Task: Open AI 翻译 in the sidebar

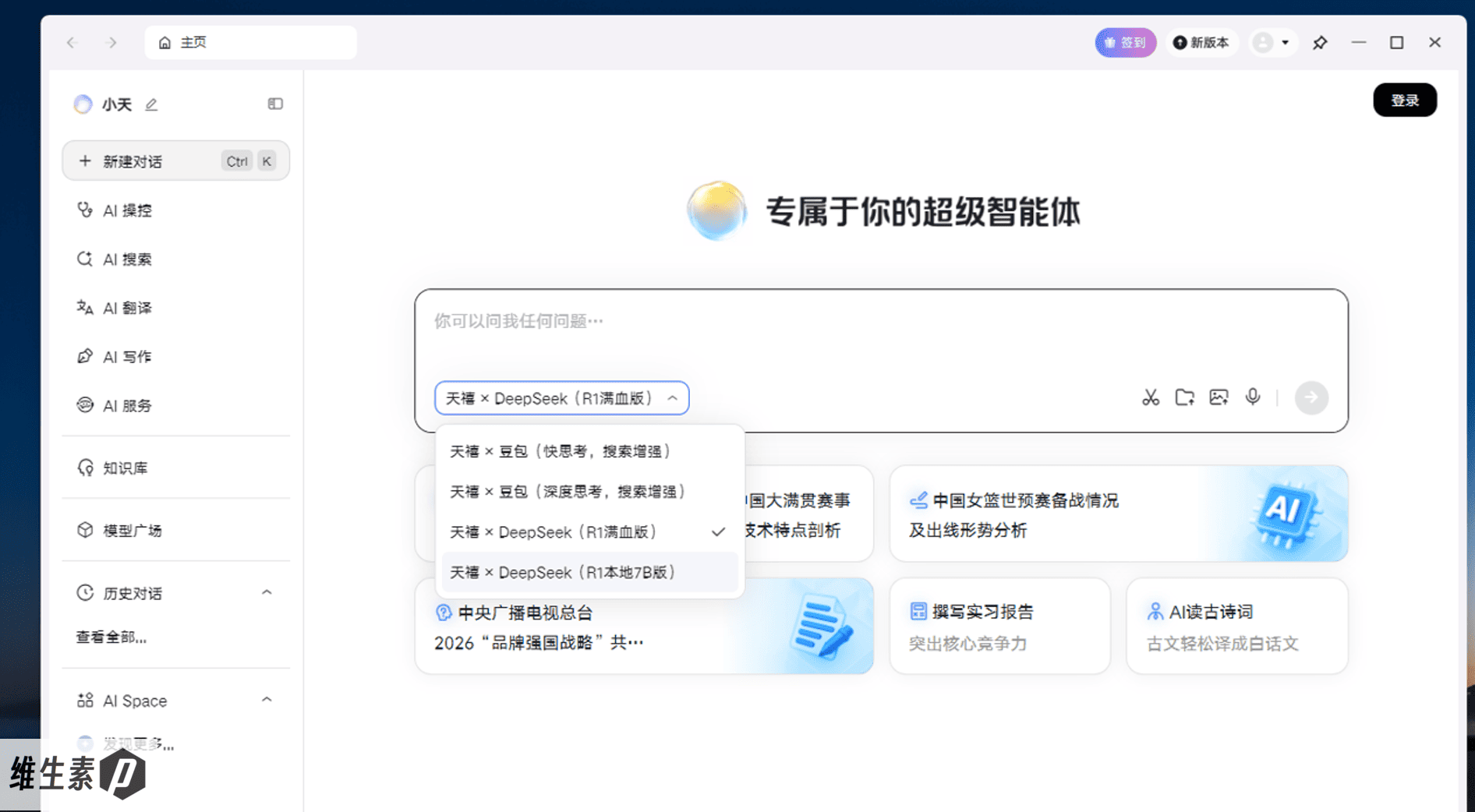Action: pyautogui.click(x=127, y=308)
